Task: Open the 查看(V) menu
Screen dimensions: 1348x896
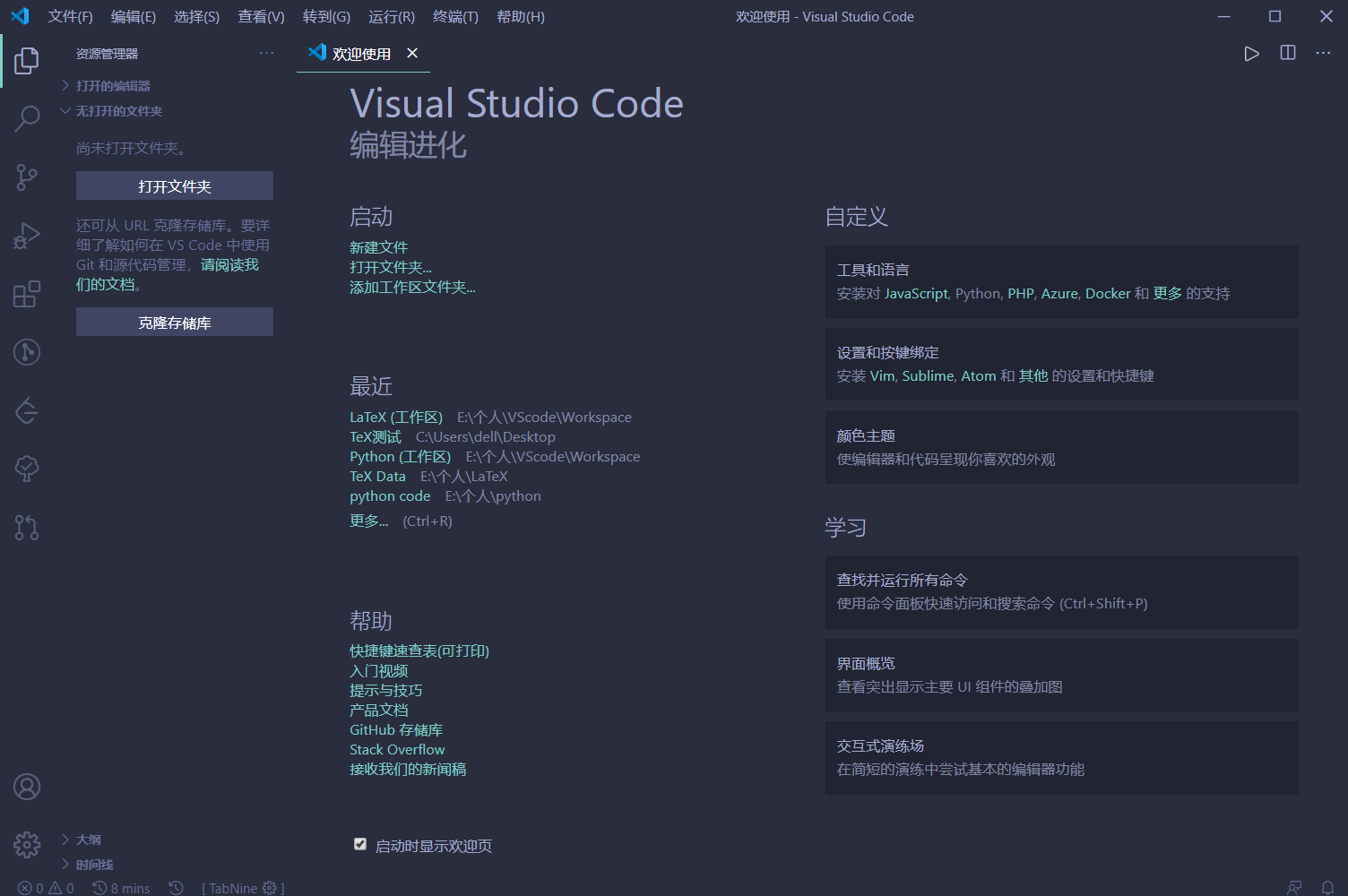Action: pos(261,16)
